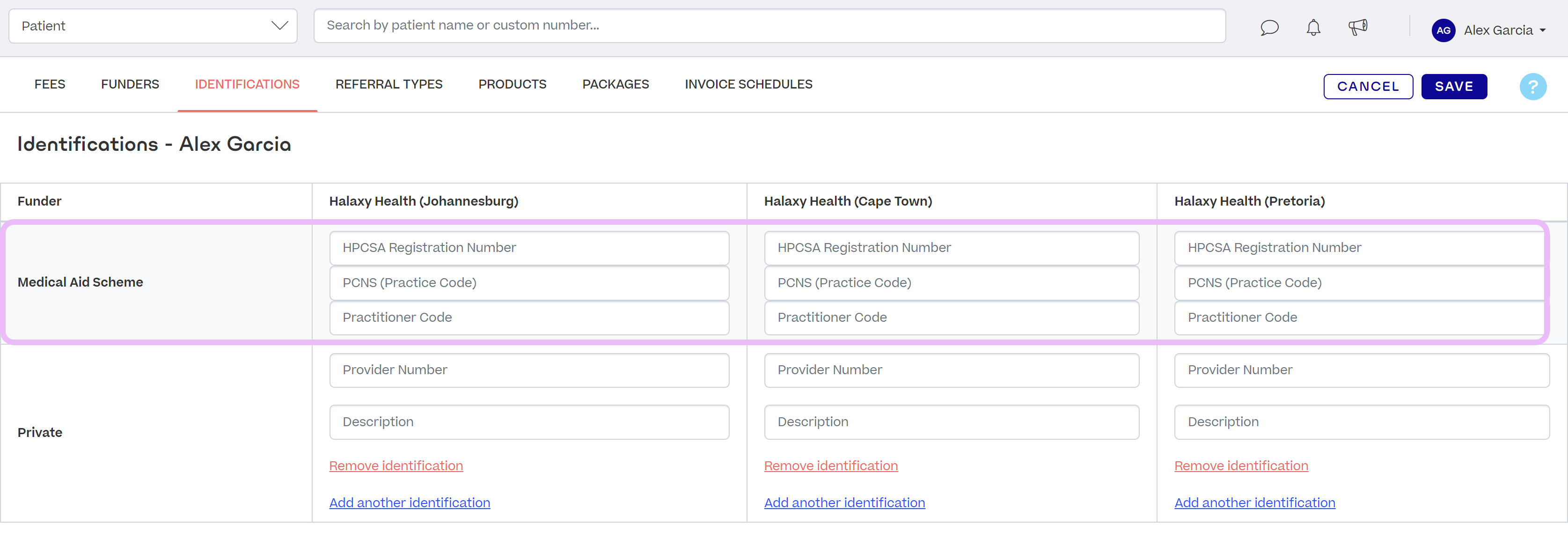Switch to the Fees tab

[x=50, y=84]
